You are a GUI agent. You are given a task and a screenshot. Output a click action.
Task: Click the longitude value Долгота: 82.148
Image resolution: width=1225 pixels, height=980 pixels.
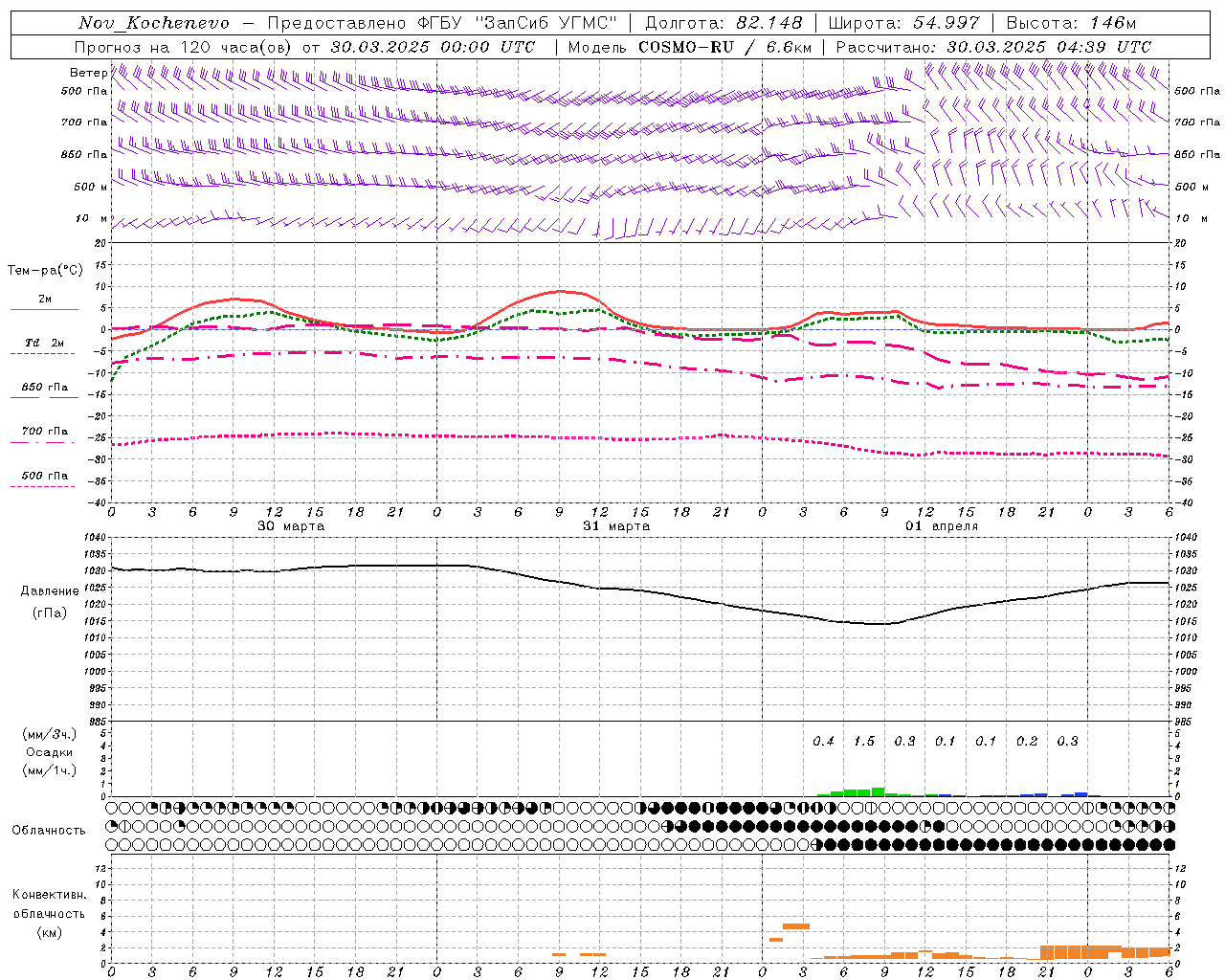coord(724,23)
